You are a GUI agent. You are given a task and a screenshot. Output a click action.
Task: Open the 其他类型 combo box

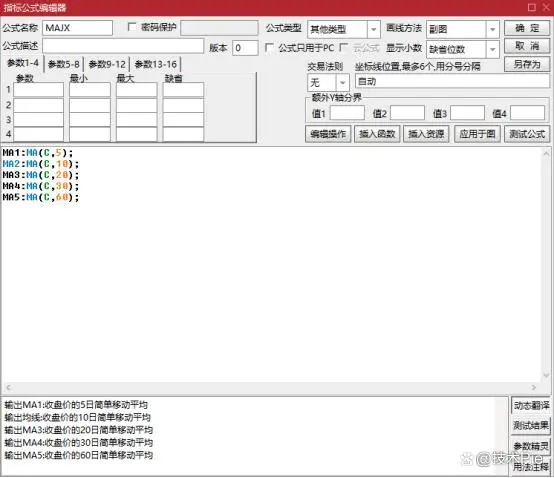(344, 29)
